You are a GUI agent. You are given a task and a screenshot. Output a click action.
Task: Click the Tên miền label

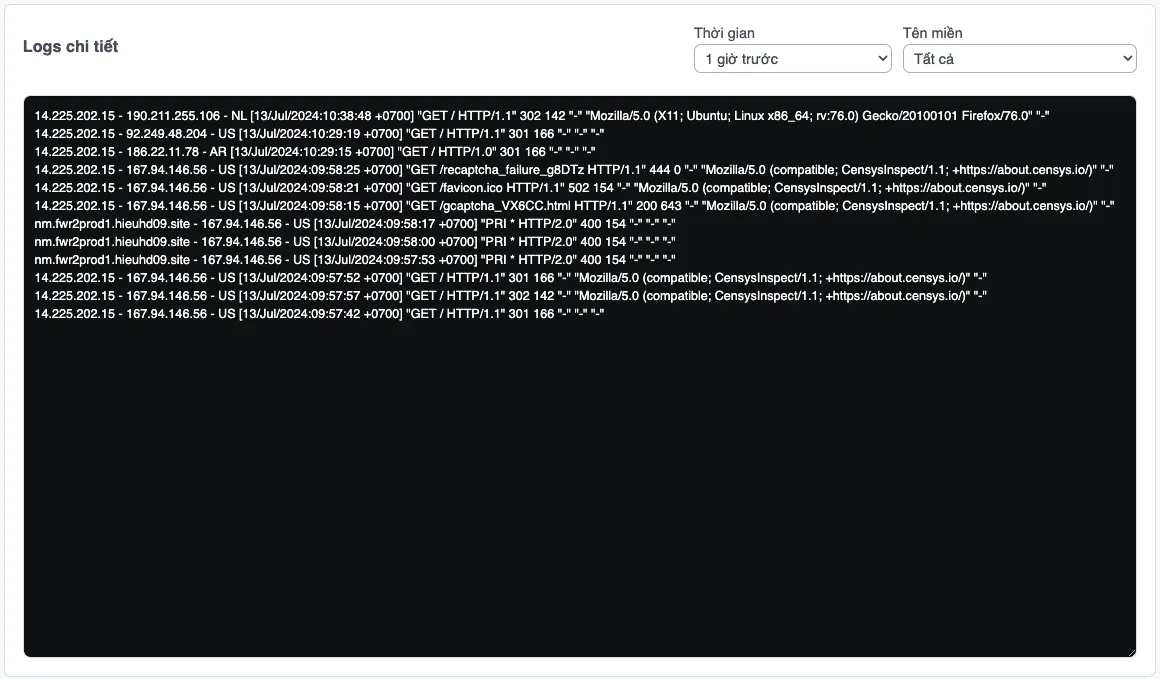932,33
